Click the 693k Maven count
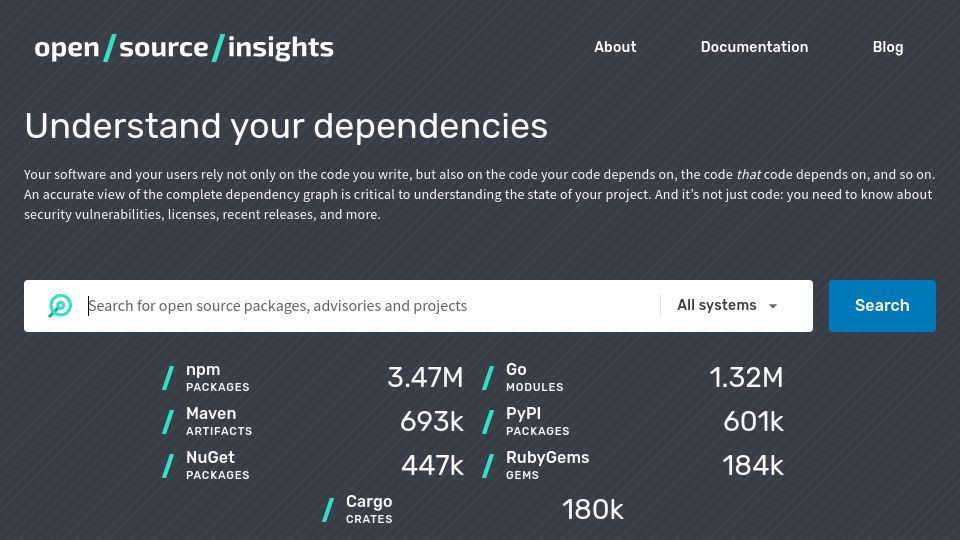Viewport: 960px width, 540px height. coord(432,422)
